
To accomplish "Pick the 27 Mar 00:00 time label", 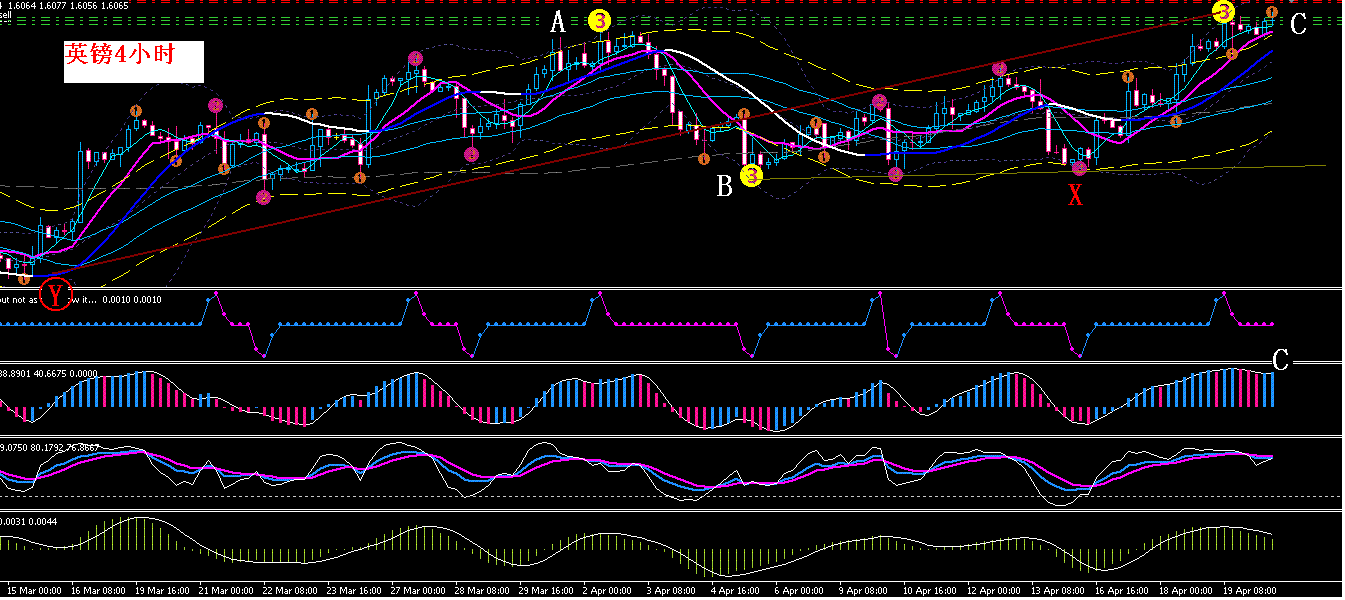I will click(418, 590).
